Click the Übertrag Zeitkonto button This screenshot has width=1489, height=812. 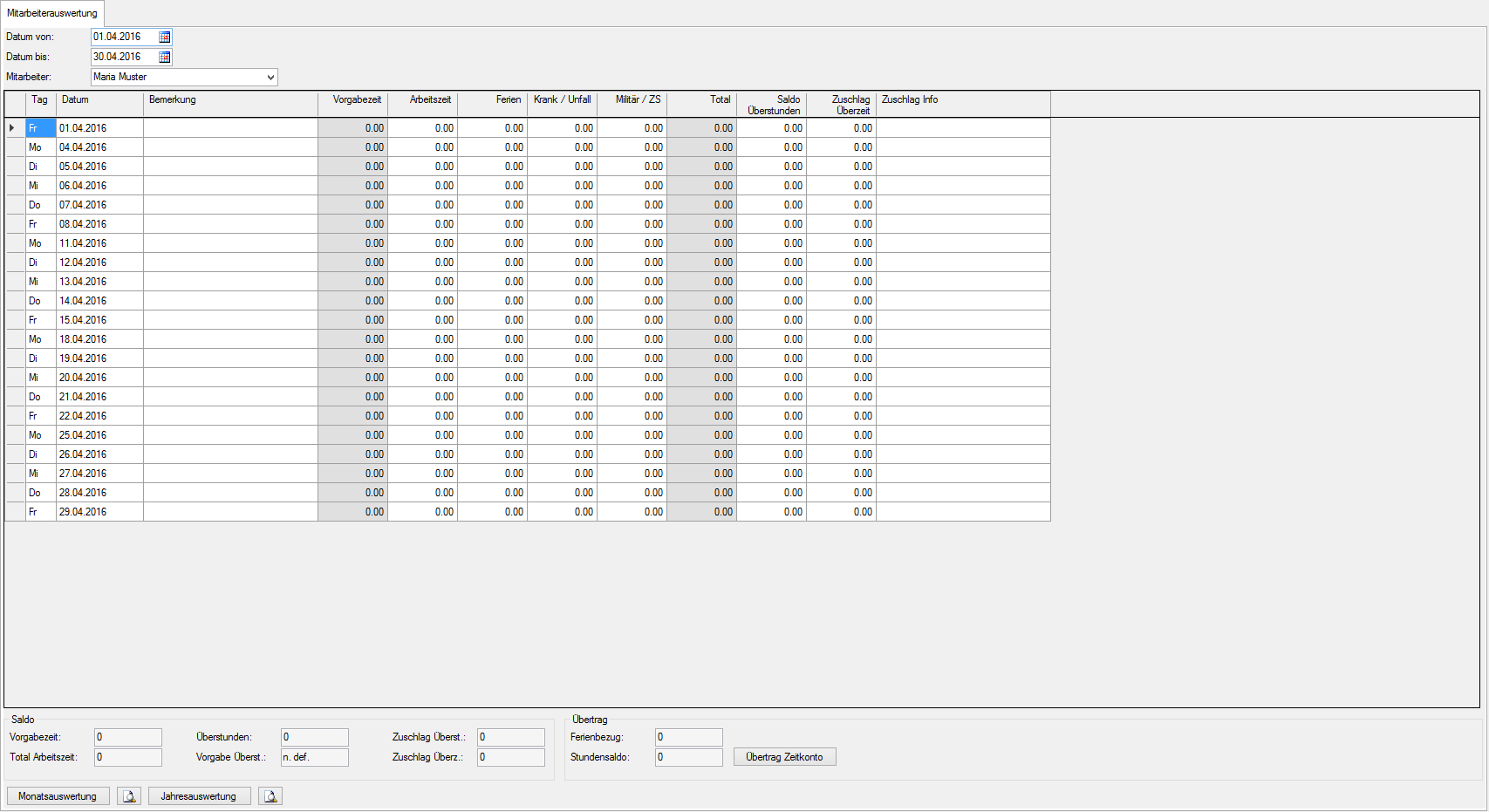[784, 757]
